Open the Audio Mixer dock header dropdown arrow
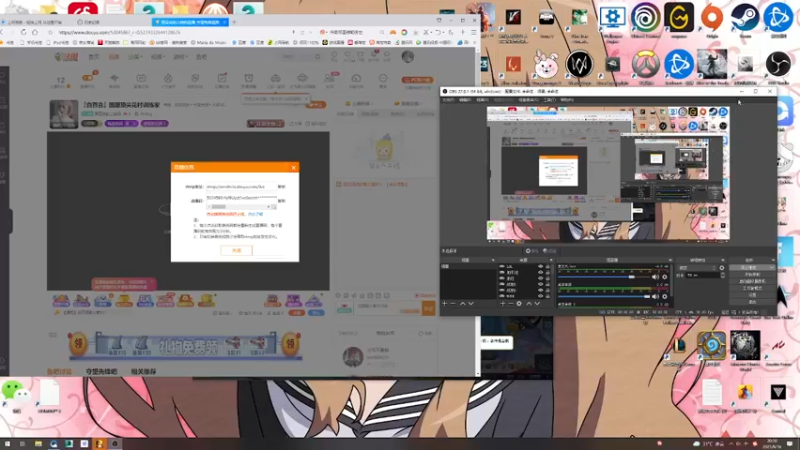This screenshot has width=800, height=450. click(670, 260)
